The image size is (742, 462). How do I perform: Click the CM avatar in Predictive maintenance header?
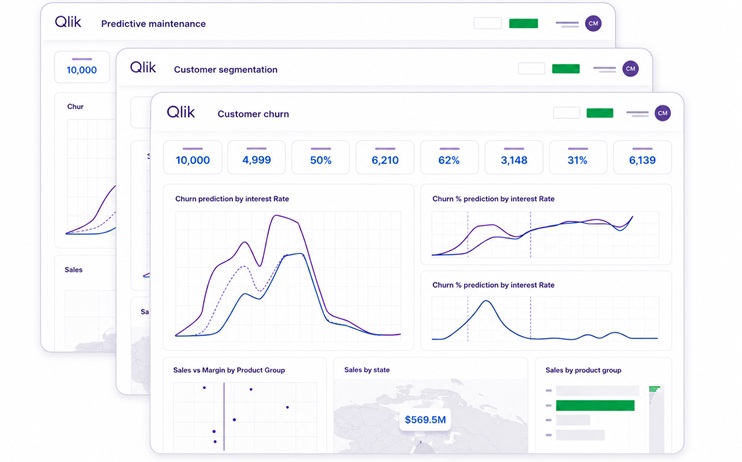(593, 23)
